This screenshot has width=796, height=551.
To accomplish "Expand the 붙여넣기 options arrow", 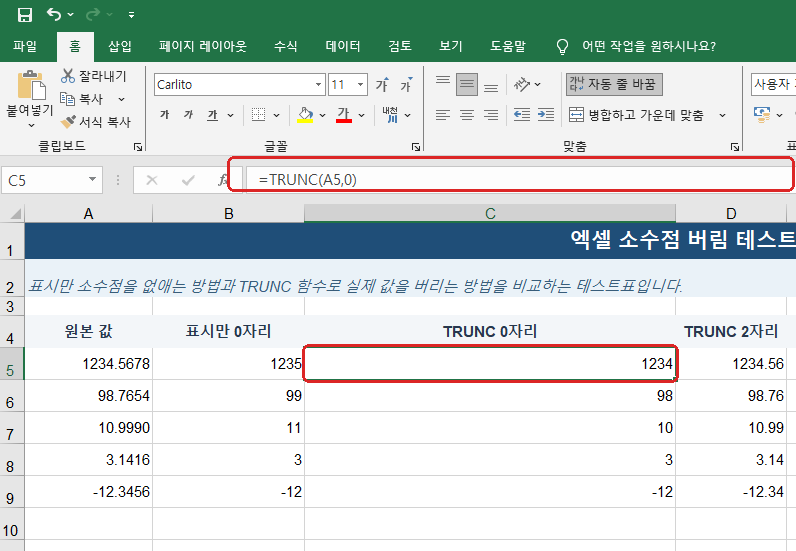I will click(31, 125).
